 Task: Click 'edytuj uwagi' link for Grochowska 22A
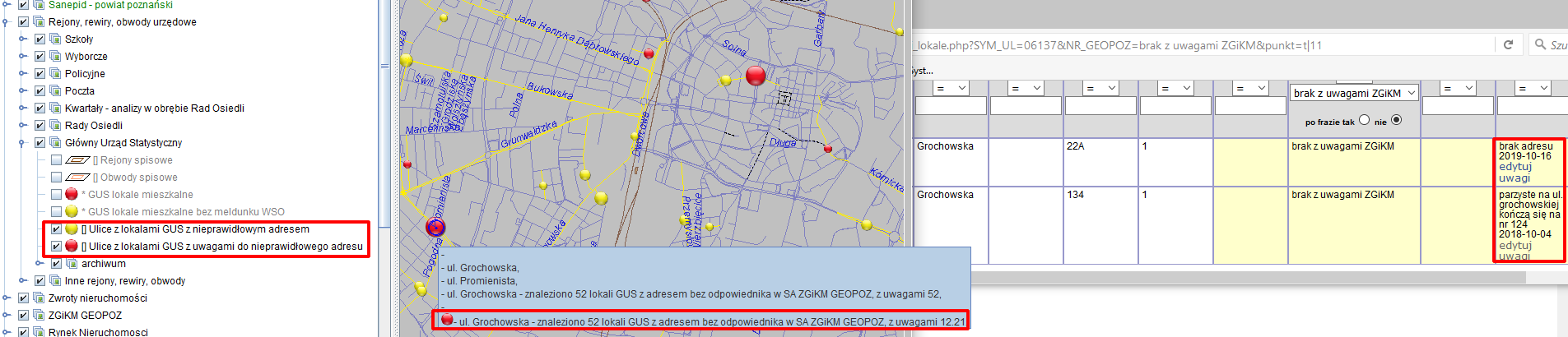tap(1514, 172)
